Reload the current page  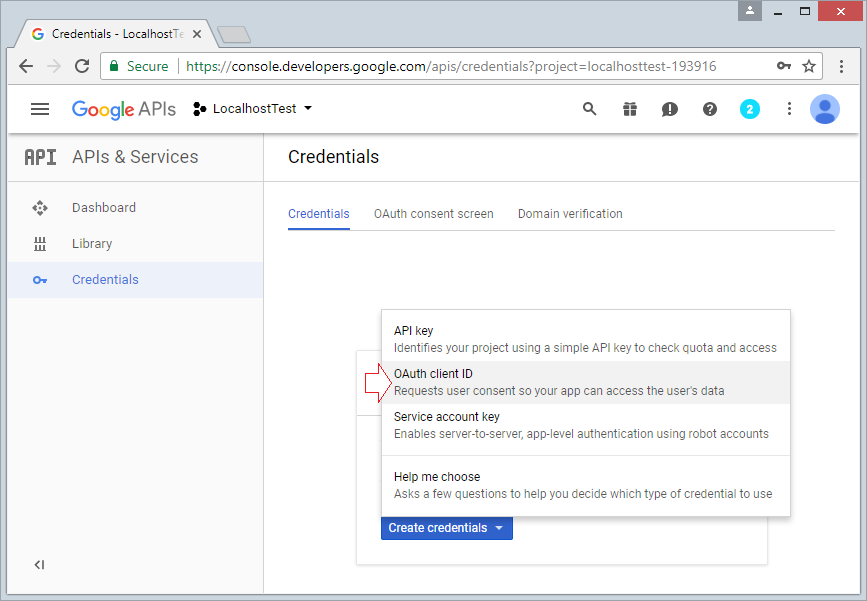tap(82, 66)
